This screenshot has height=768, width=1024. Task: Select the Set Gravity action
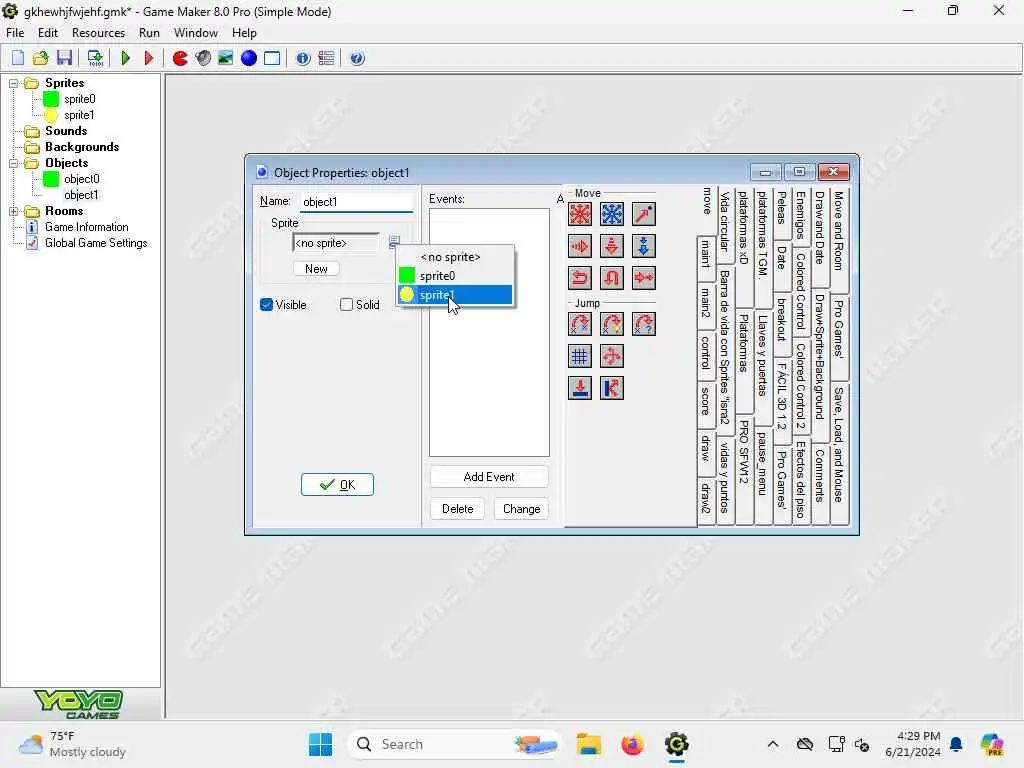644,246
